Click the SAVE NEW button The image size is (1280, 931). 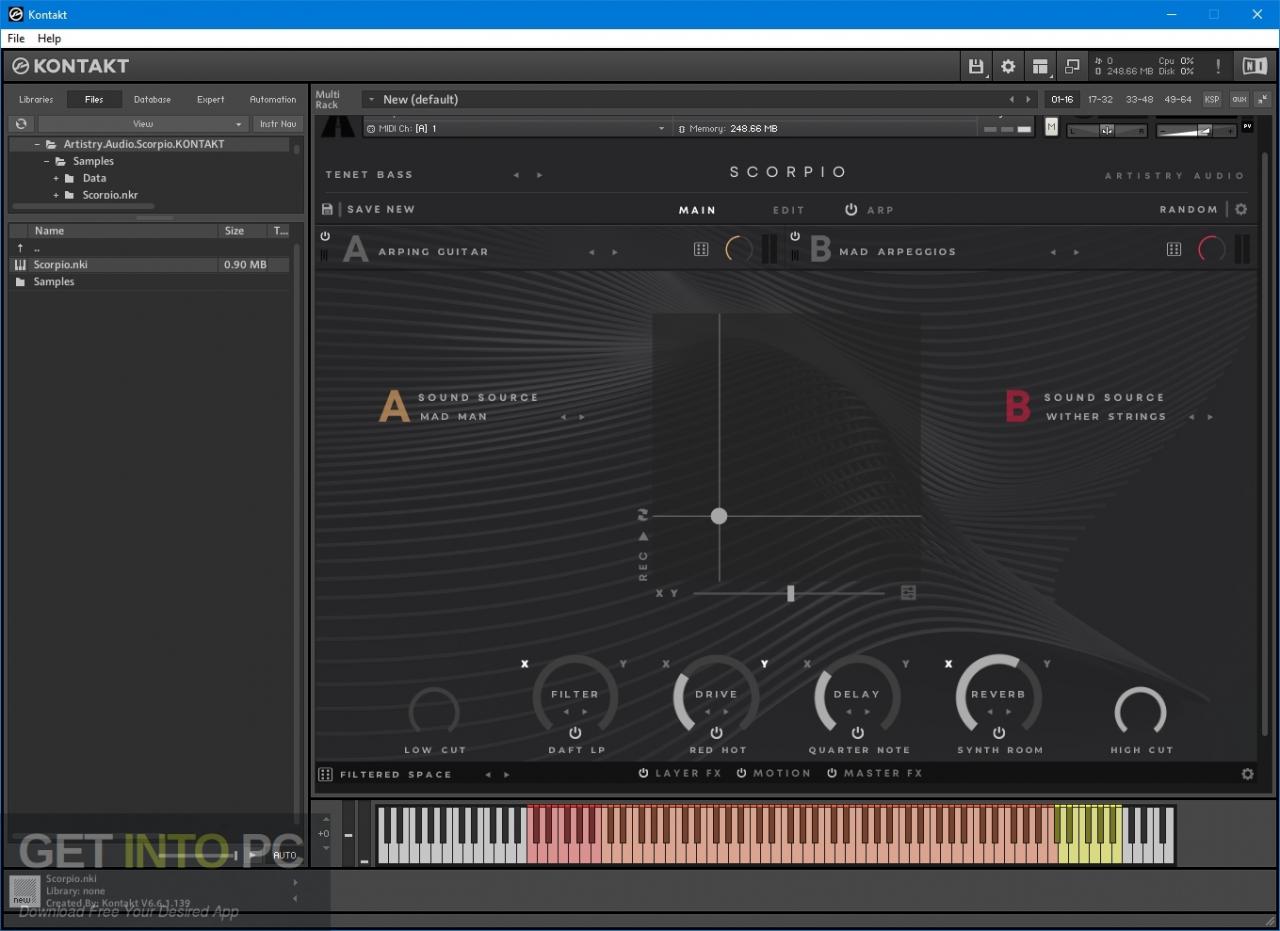pos(380,209)
